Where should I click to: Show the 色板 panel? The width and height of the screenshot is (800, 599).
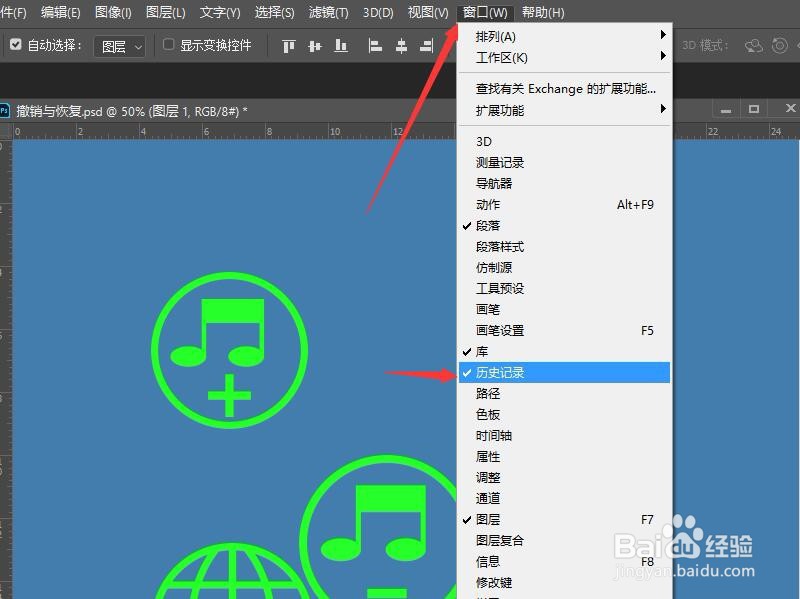(x=564, y=414)
